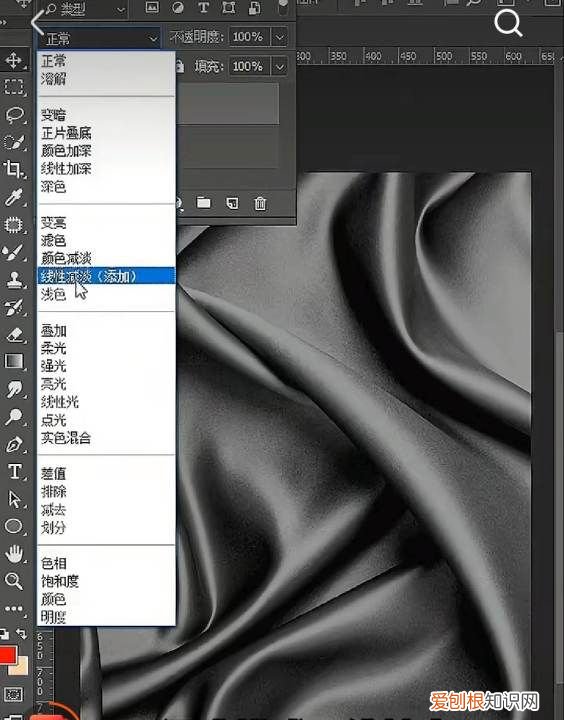Choose 浅色 blend mode
564x720 pixels.
point(106,294)
